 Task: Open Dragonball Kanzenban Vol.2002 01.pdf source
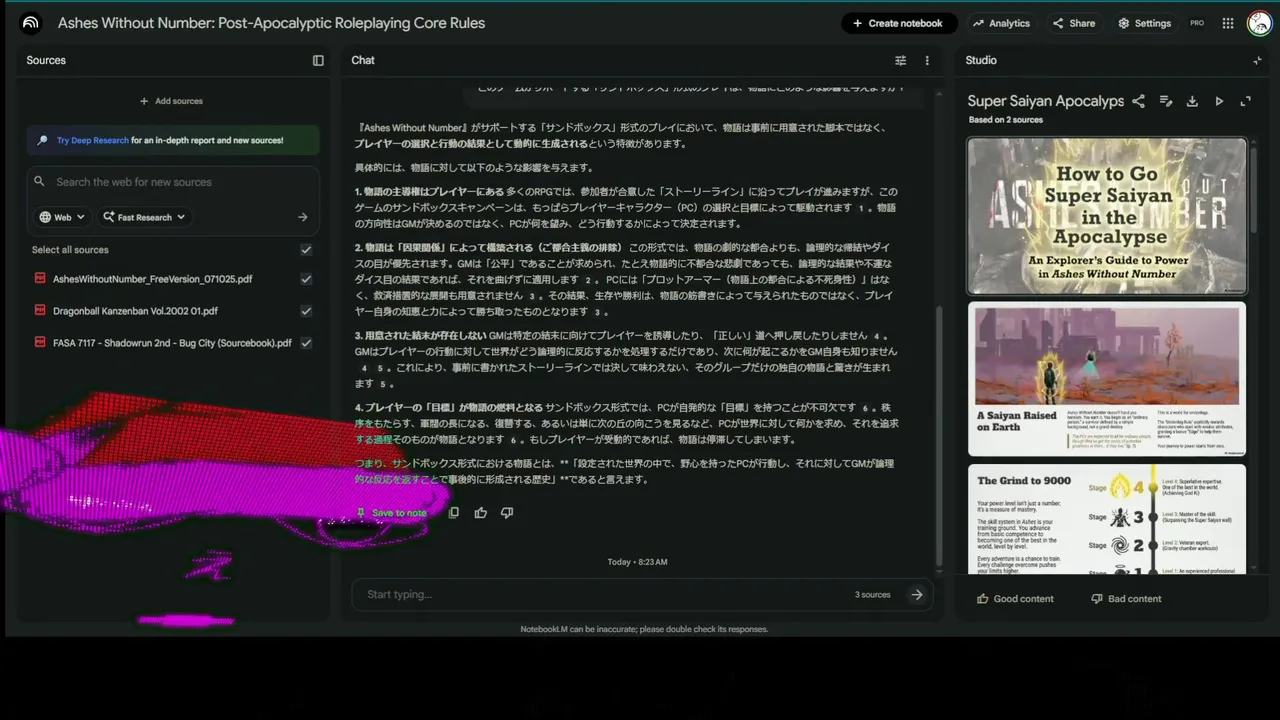(x=135, y=311)
